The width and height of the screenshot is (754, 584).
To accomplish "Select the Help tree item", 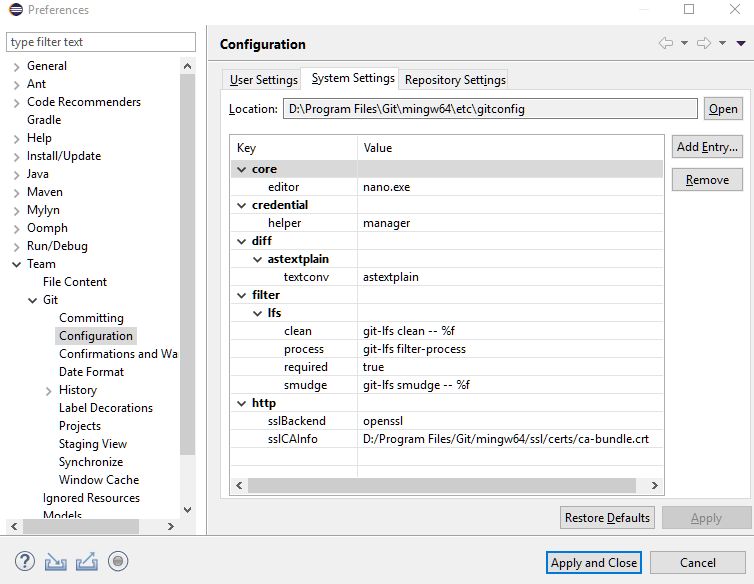I will pos(39,138).
